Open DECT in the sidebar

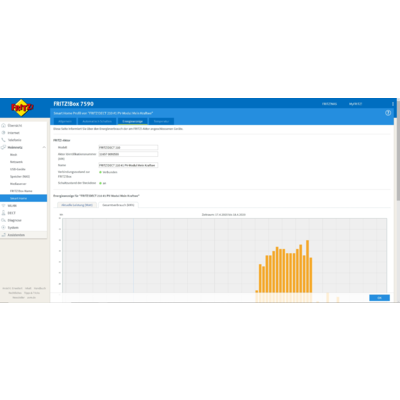click(x=12, y=213)
